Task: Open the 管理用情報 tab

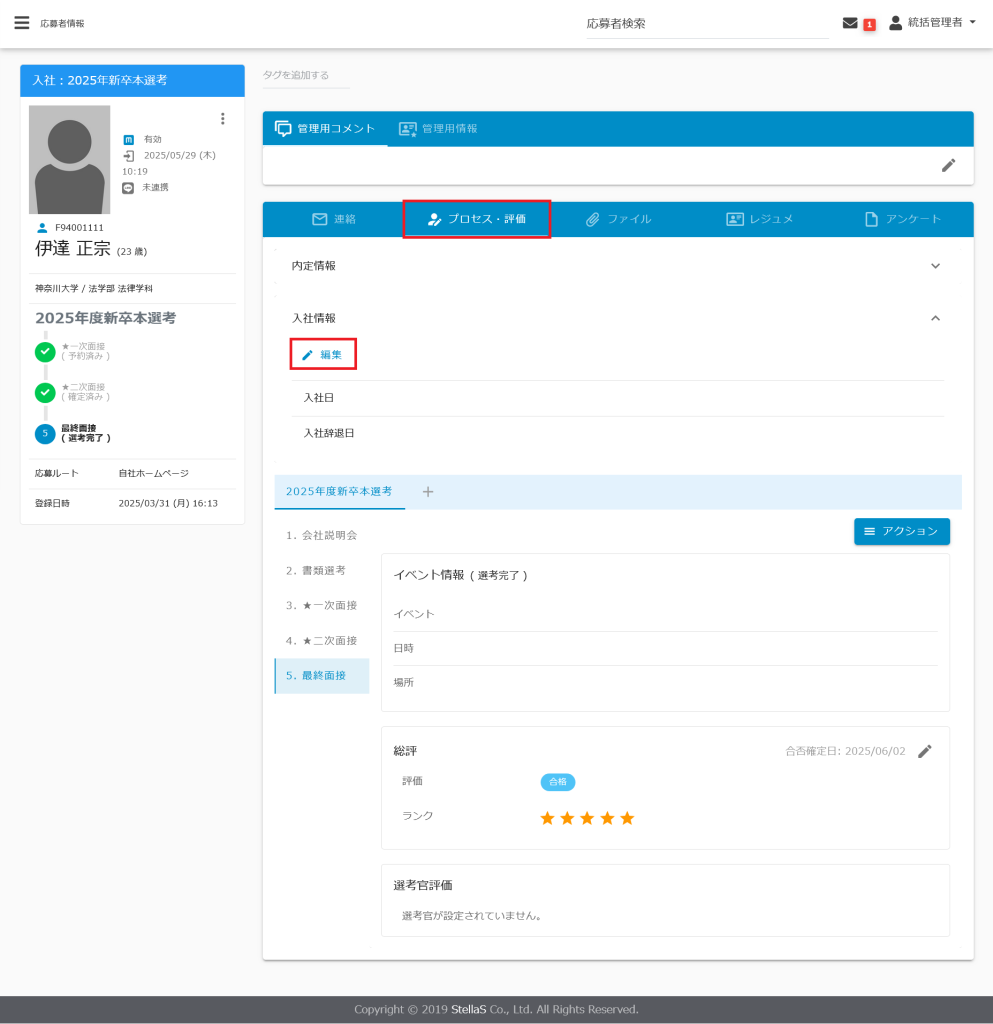Action: point(438,129)
